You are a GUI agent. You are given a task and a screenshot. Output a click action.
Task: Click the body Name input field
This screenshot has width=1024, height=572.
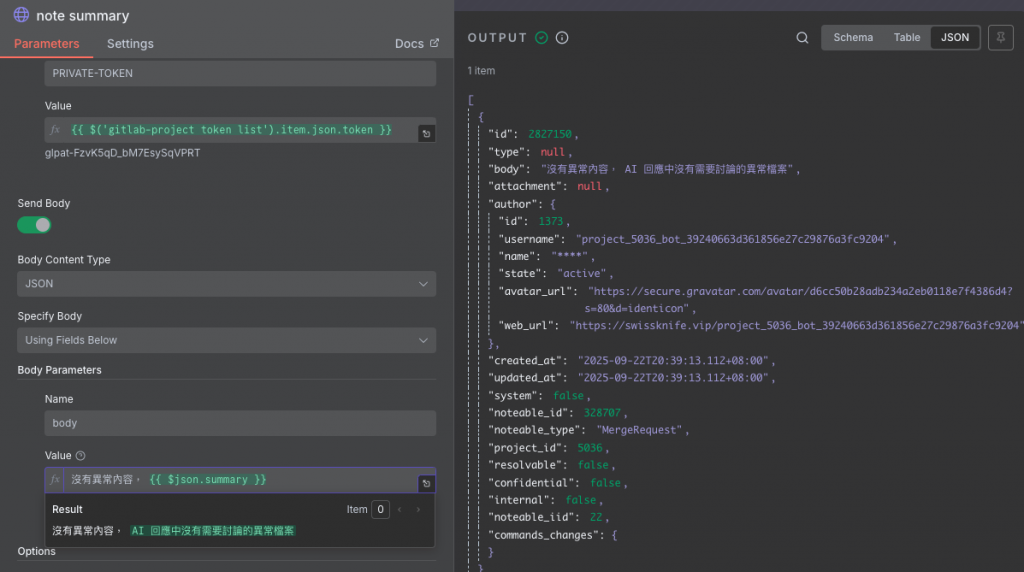point(240,423)
